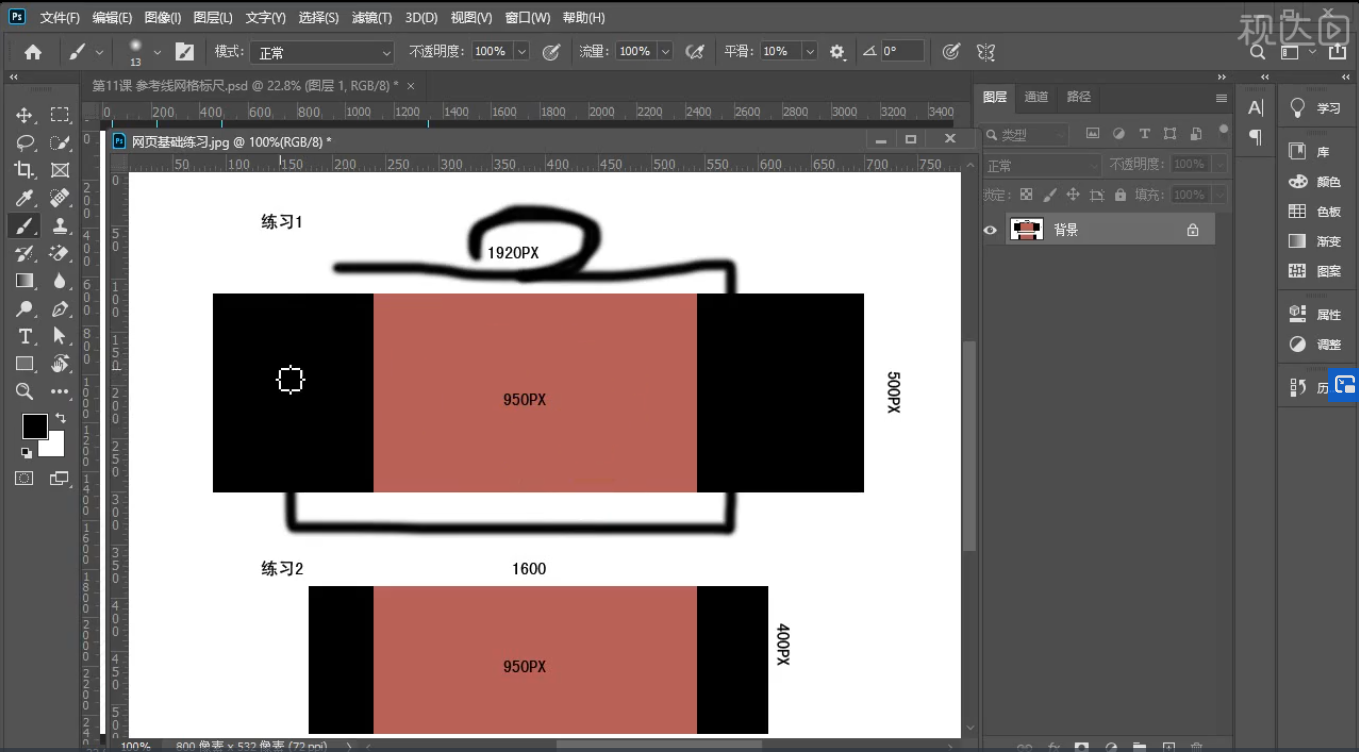Reset to default foreground and background colors
Viewport: 1359px width, 752px height.
click(x=27, y=453)
